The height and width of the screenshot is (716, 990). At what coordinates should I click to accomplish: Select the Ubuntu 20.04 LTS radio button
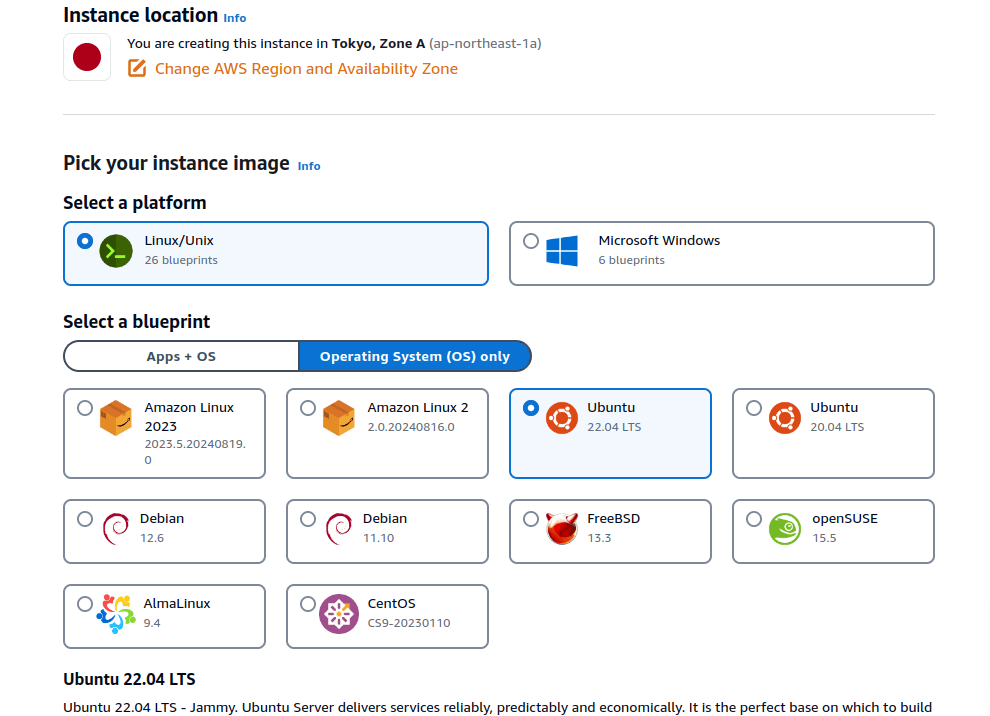(754, 409)
